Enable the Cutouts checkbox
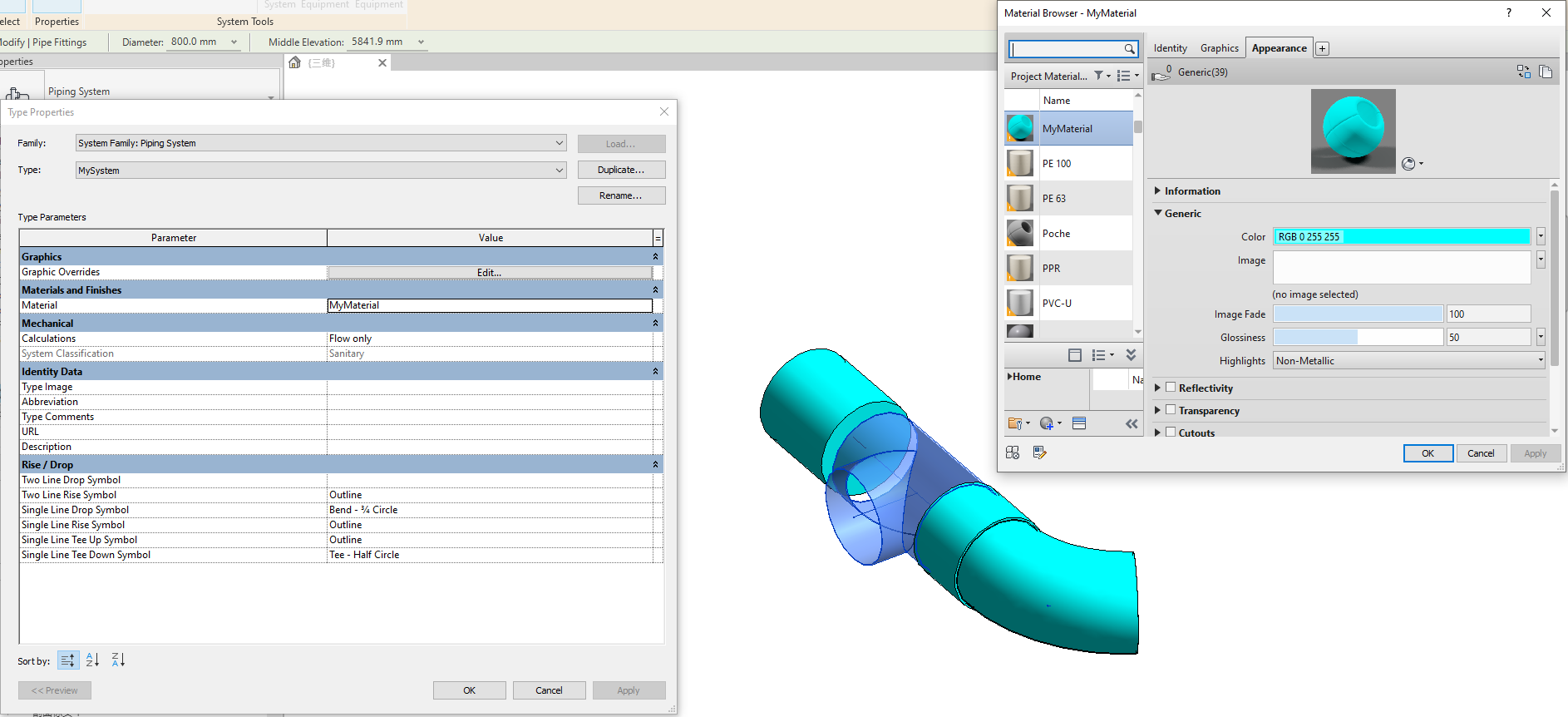The image size is (1568, 717). pyautogui.click(x=1171, y=433)
